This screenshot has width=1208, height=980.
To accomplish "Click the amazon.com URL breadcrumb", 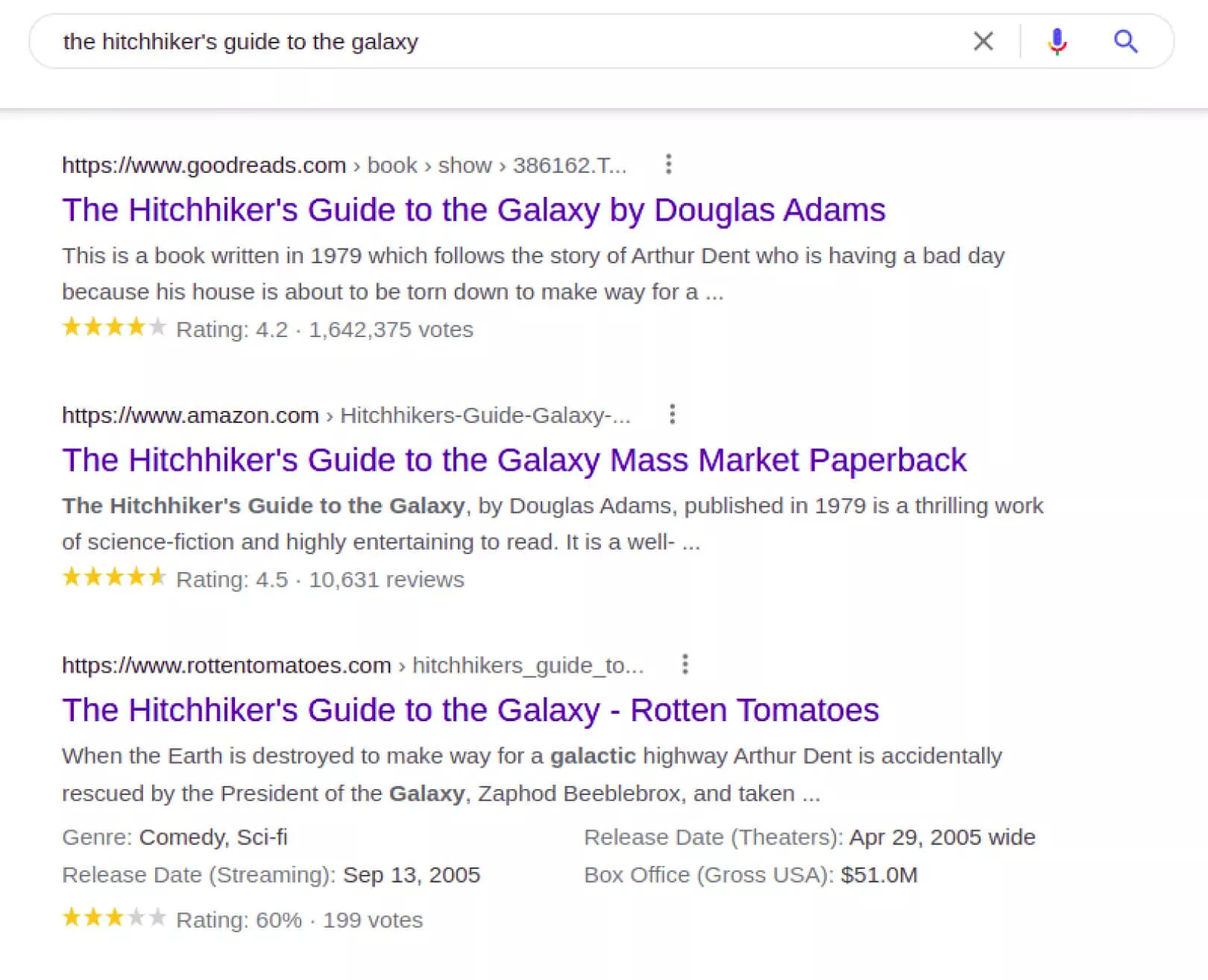I will tap(190, 415).
